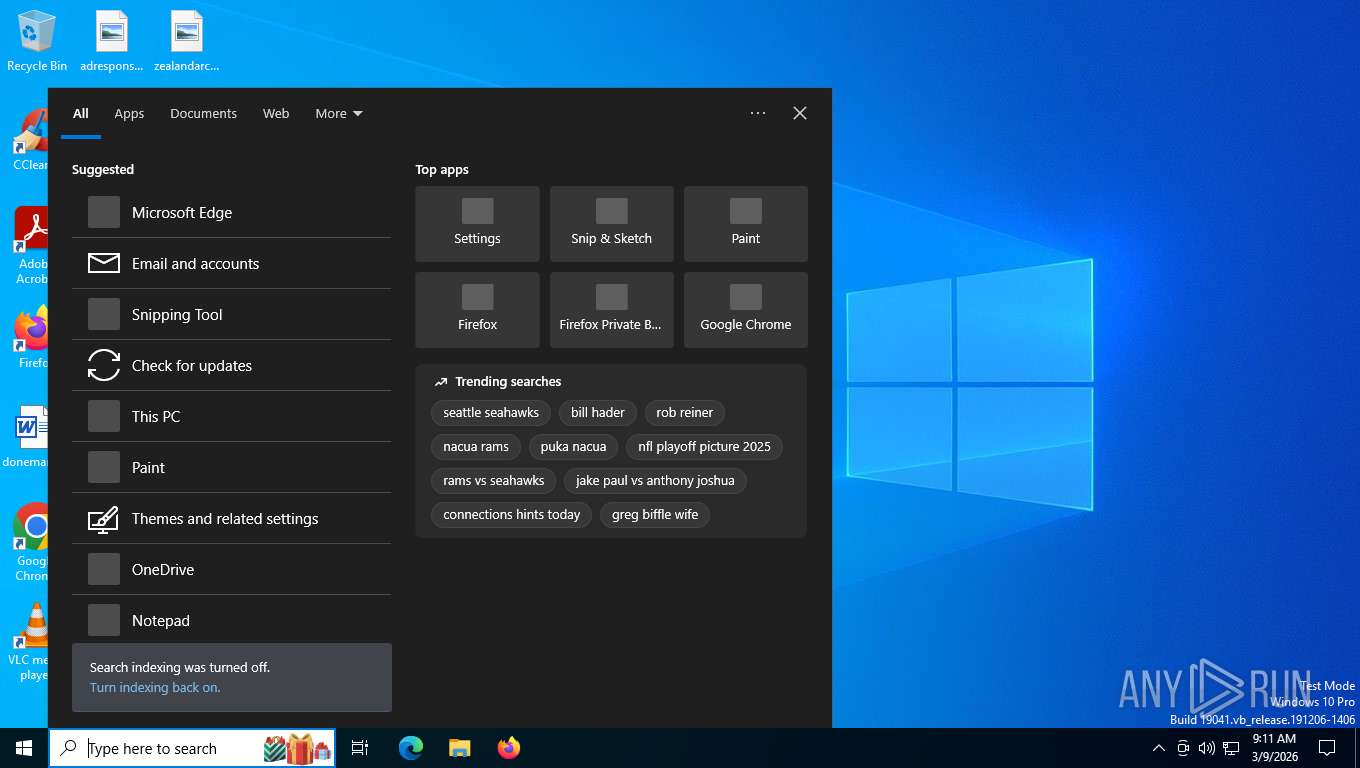Open search panel options ellipsis menu

click(758, 113)
